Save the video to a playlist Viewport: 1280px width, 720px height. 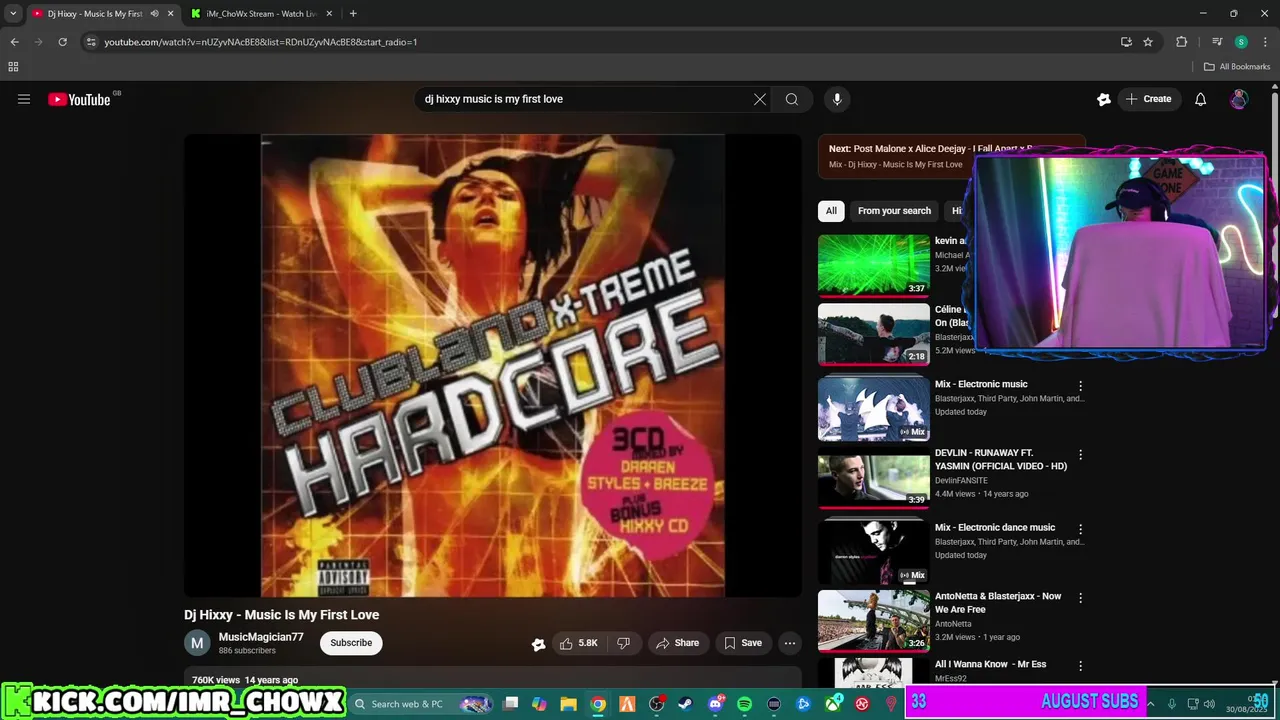click(743, 643)
